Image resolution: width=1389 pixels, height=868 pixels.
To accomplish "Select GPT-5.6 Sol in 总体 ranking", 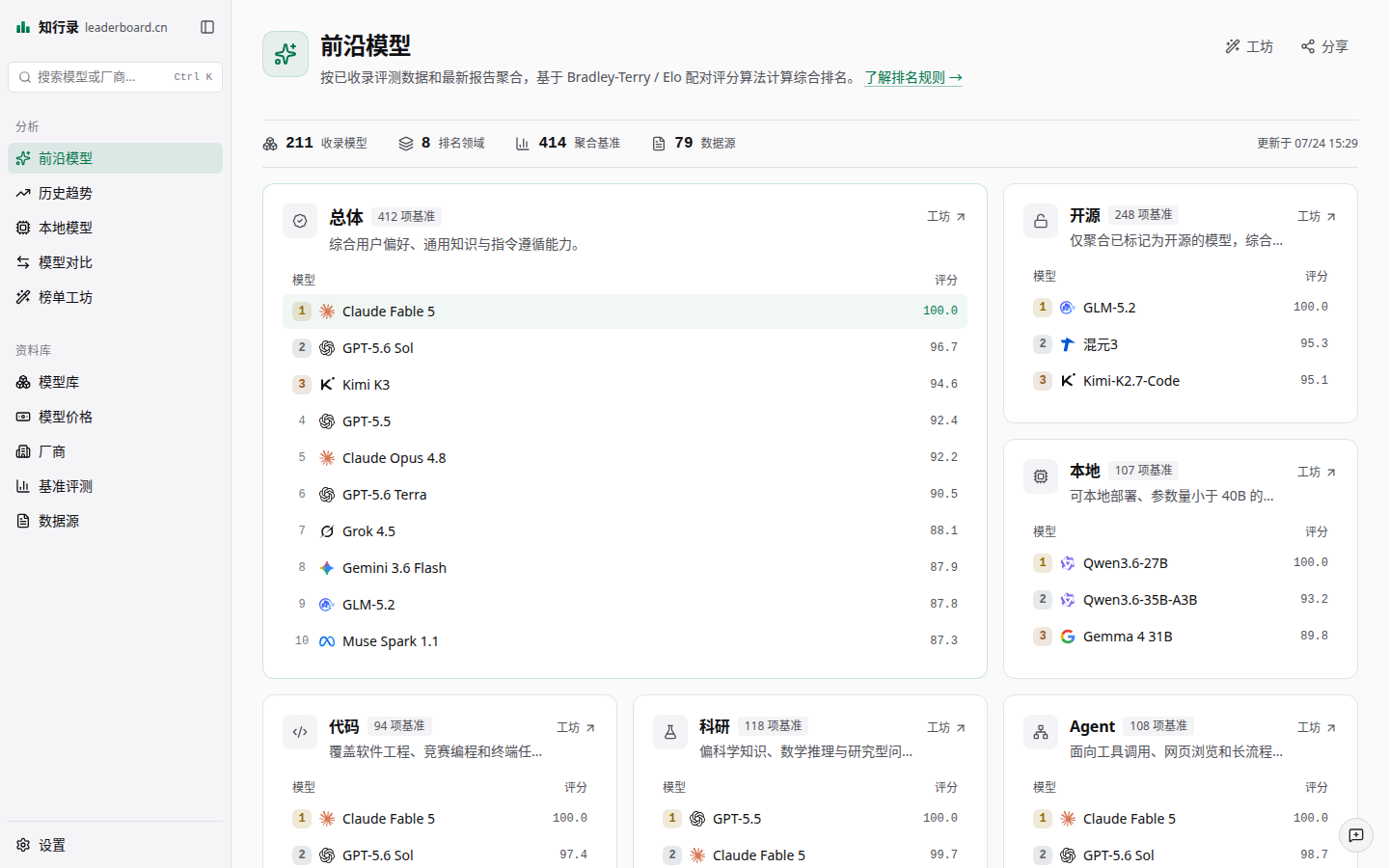I will tap(625, 348).
